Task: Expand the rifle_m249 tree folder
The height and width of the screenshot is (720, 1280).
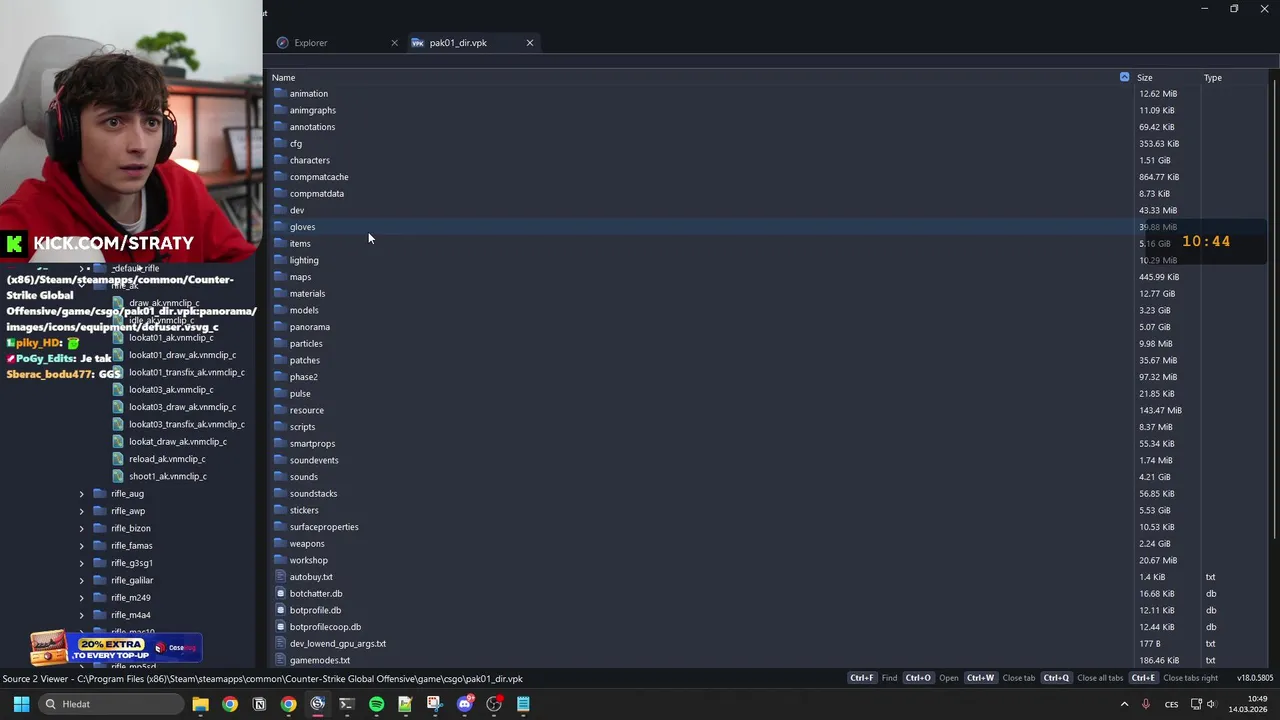Action: tap(82, 598)
